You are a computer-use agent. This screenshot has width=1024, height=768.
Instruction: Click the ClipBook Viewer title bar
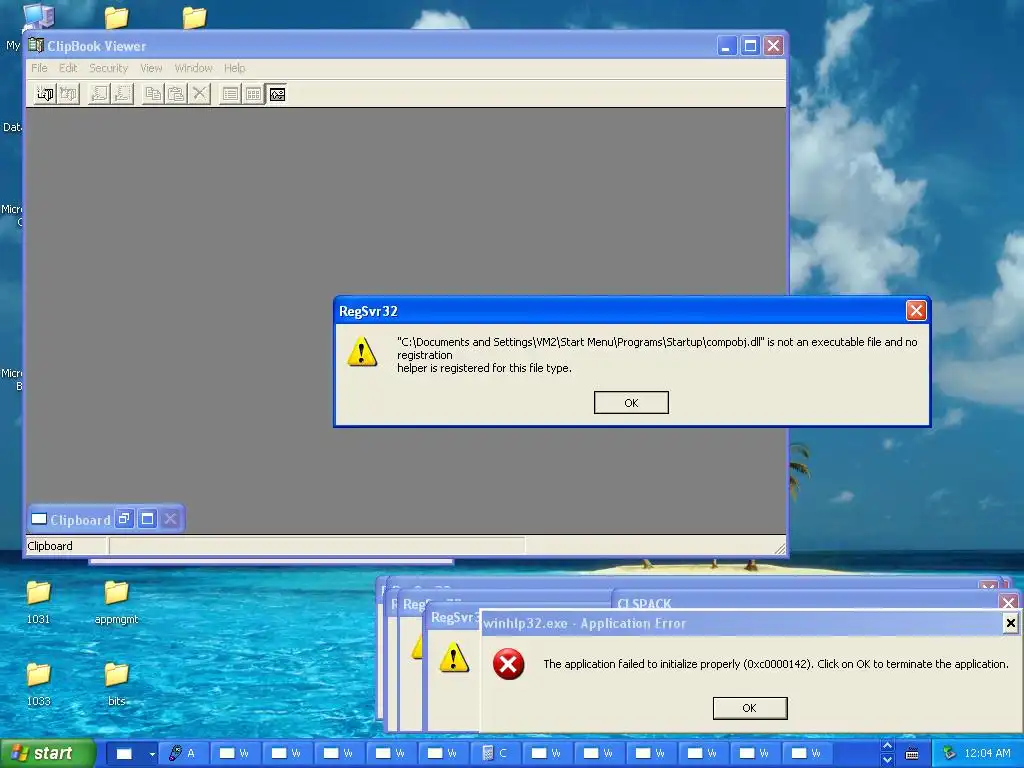(405, 46)
